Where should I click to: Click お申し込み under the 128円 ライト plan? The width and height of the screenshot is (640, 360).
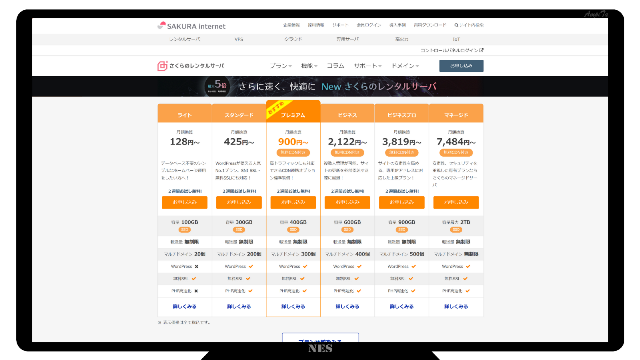184,202
